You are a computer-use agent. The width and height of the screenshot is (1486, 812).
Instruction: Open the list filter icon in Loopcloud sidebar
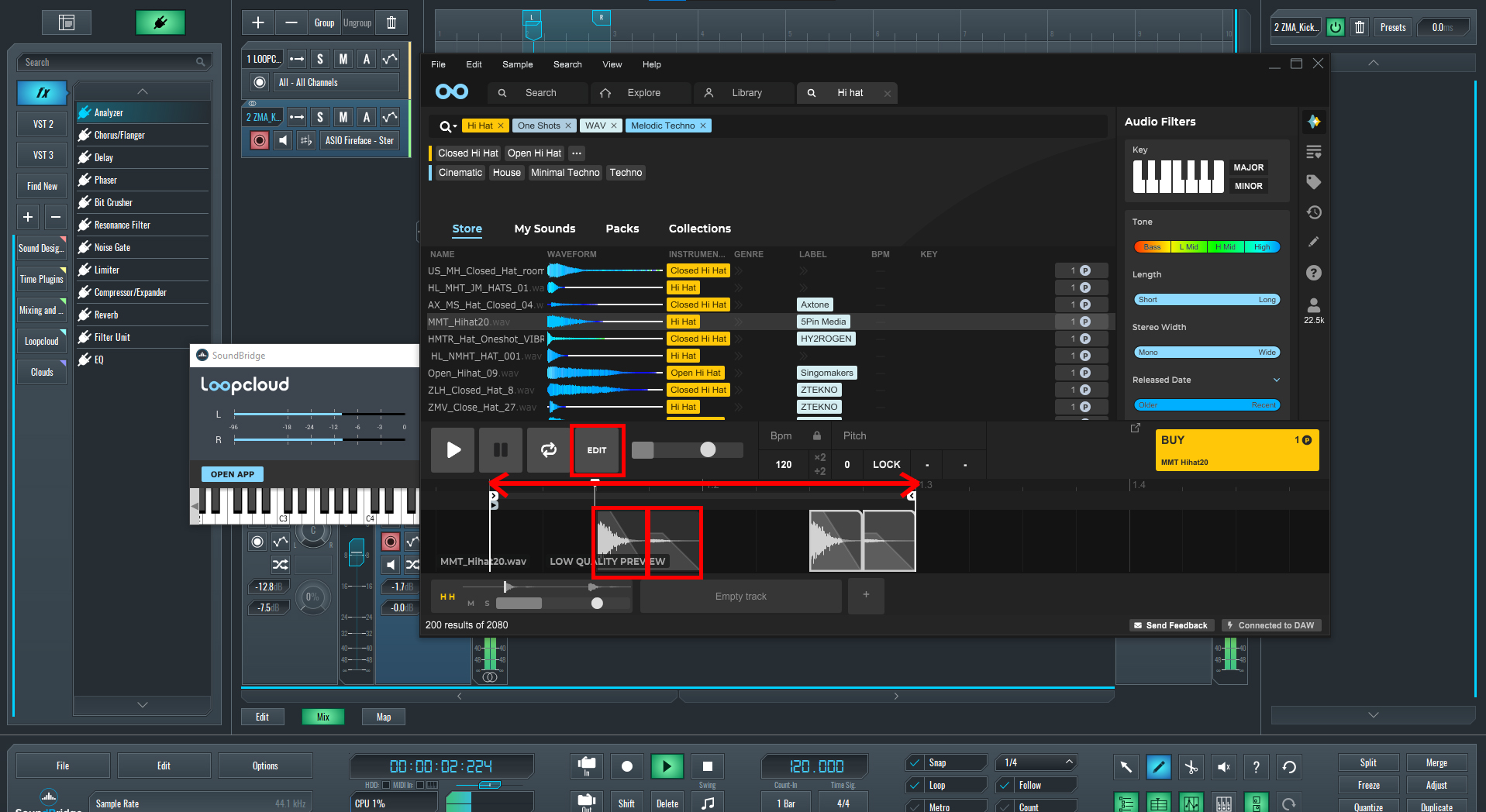[x=1314, y=152]
